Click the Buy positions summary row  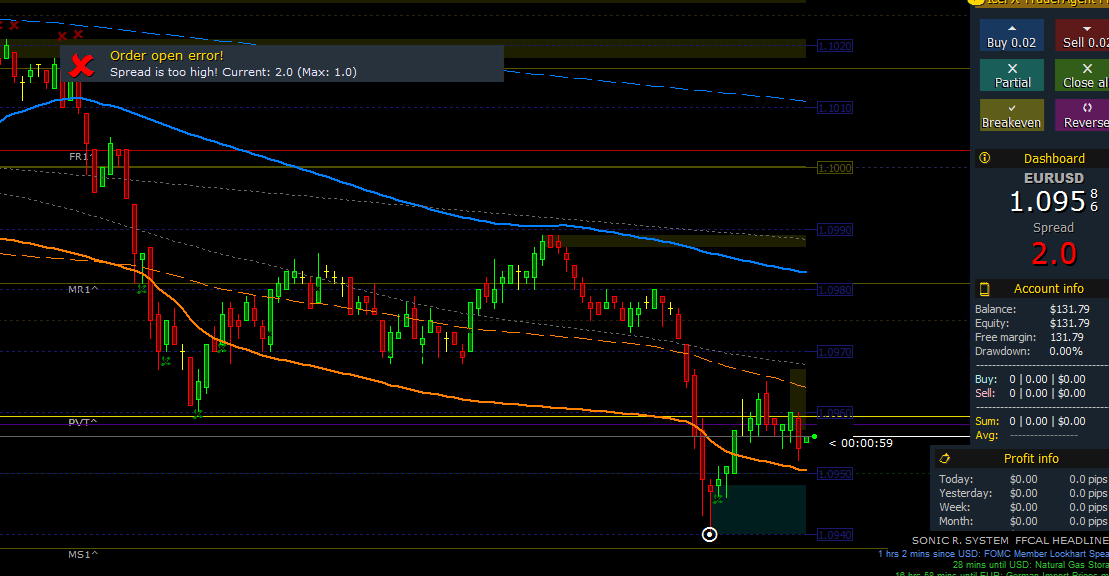click(1030, 379)
